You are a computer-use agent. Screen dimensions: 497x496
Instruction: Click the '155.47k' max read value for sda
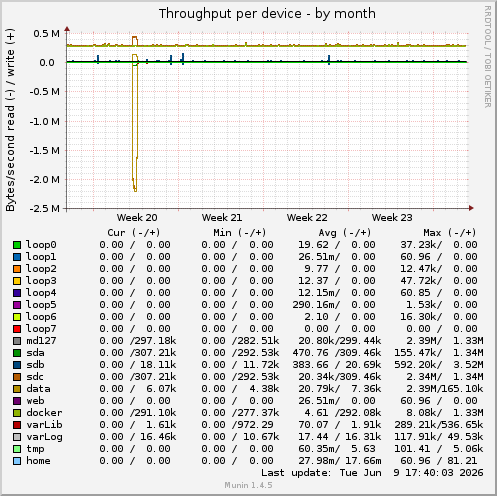coord(415,353)
